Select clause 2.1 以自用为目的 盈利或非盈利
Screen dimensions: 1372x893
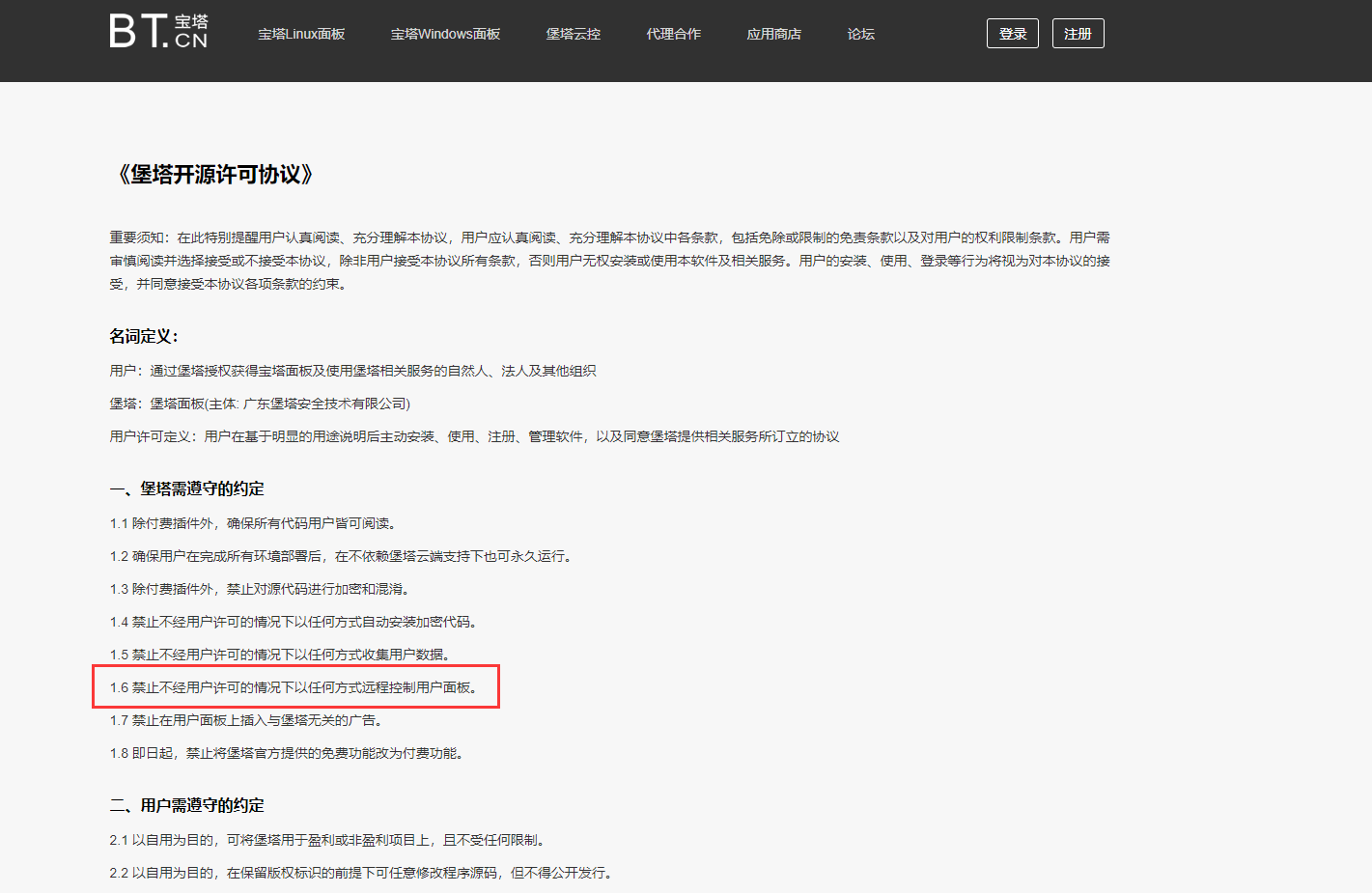[x=328, y=840]
